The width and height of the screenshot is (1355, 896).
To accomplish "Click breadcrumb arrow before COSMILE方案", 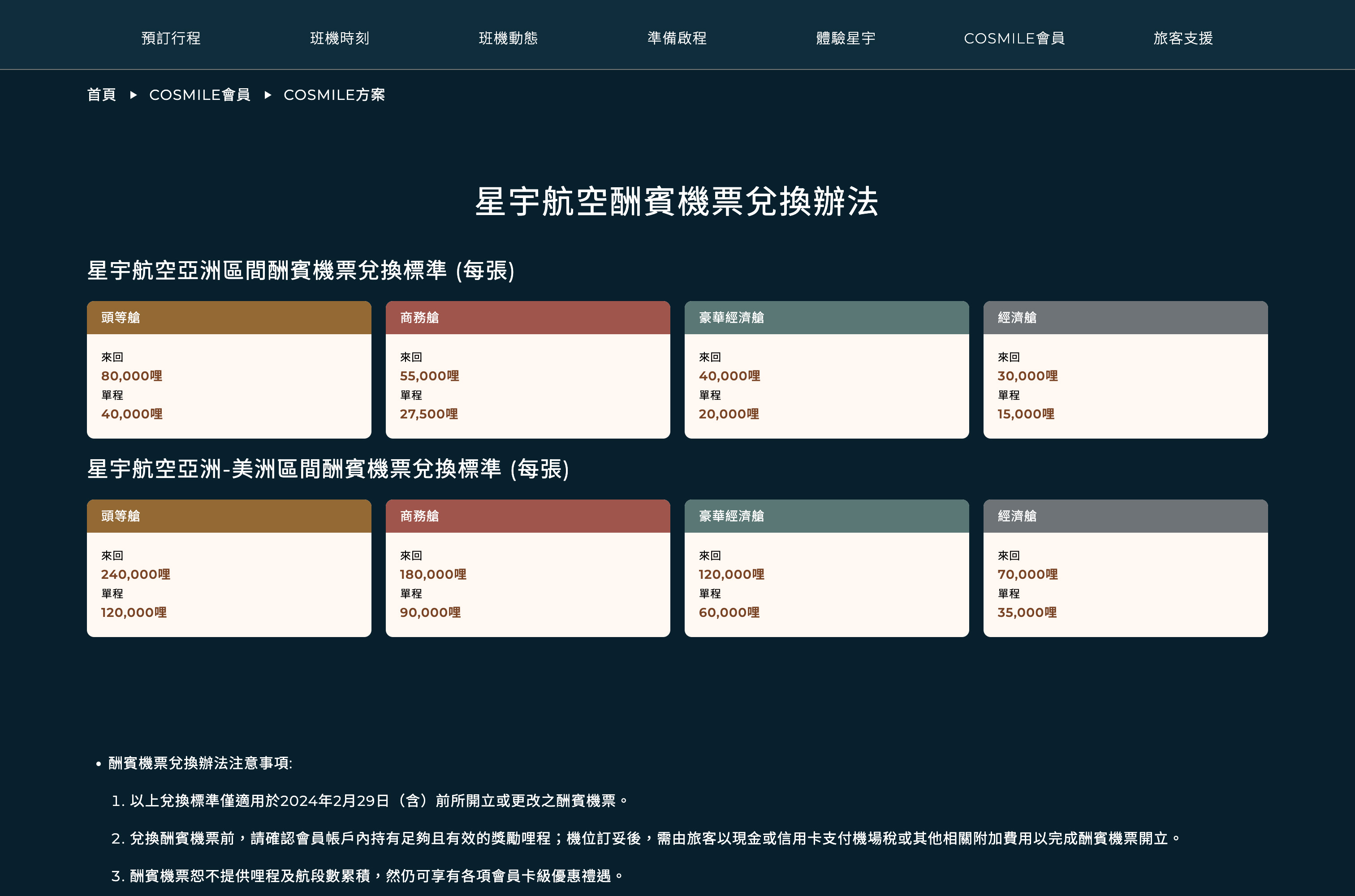I will point(268,95).
